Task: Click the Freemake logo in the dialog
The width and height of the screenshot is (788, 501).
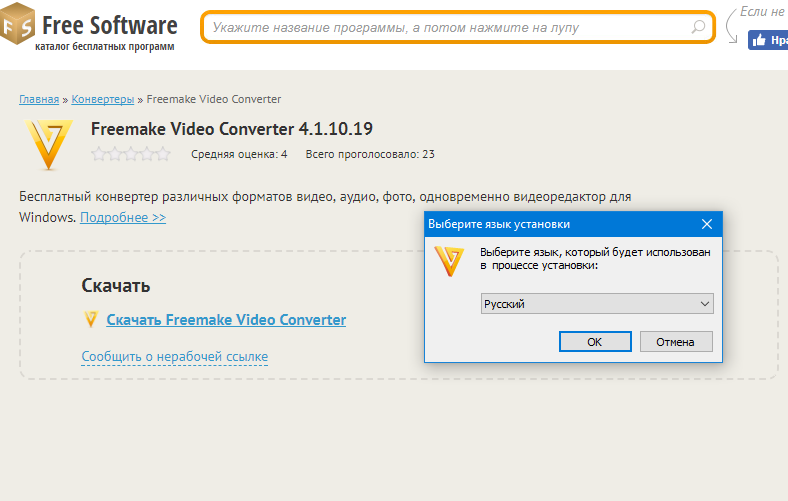Action: 449,261
